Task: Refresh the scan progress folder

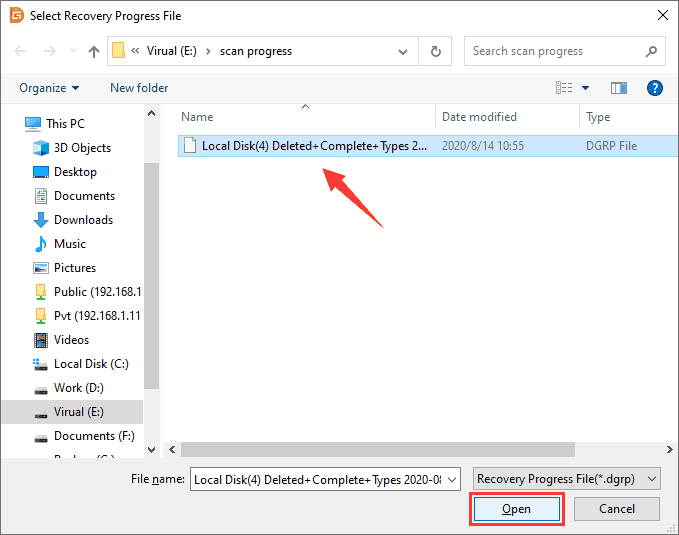Action: pos(435,51)
